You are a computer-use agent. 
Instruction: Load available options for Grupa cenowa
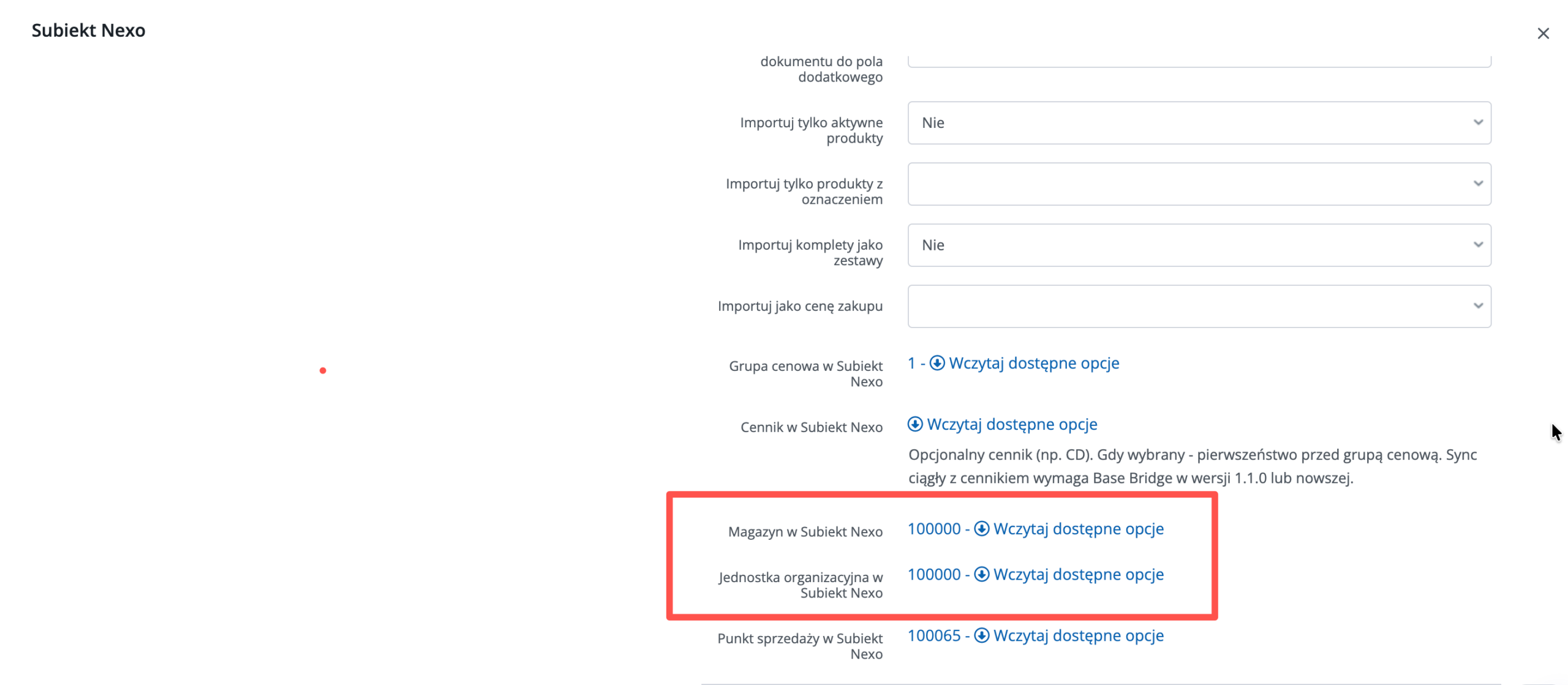click(1034, 364)
